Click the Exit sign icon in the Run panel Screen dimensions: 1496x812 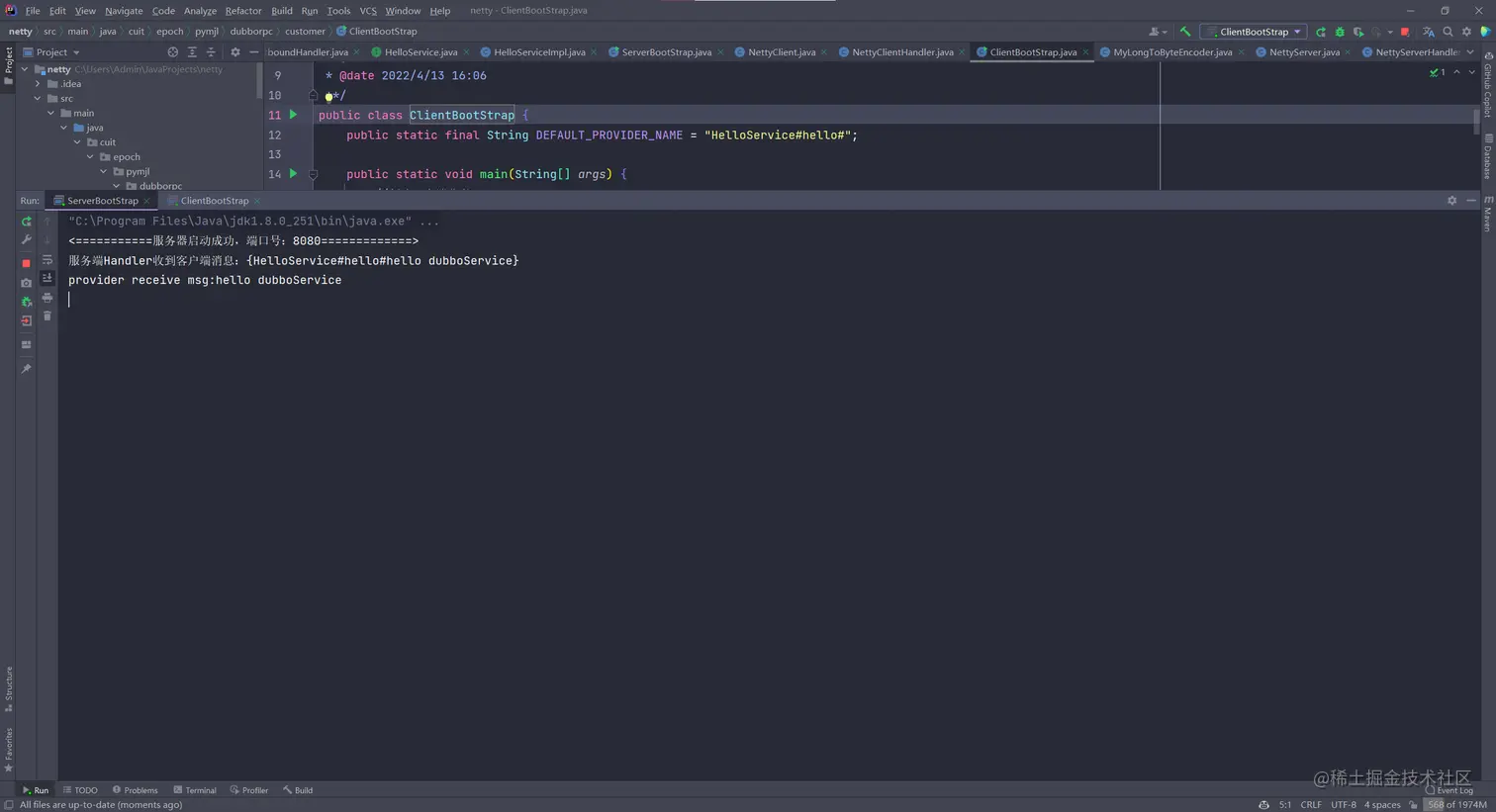pos(27,321)
